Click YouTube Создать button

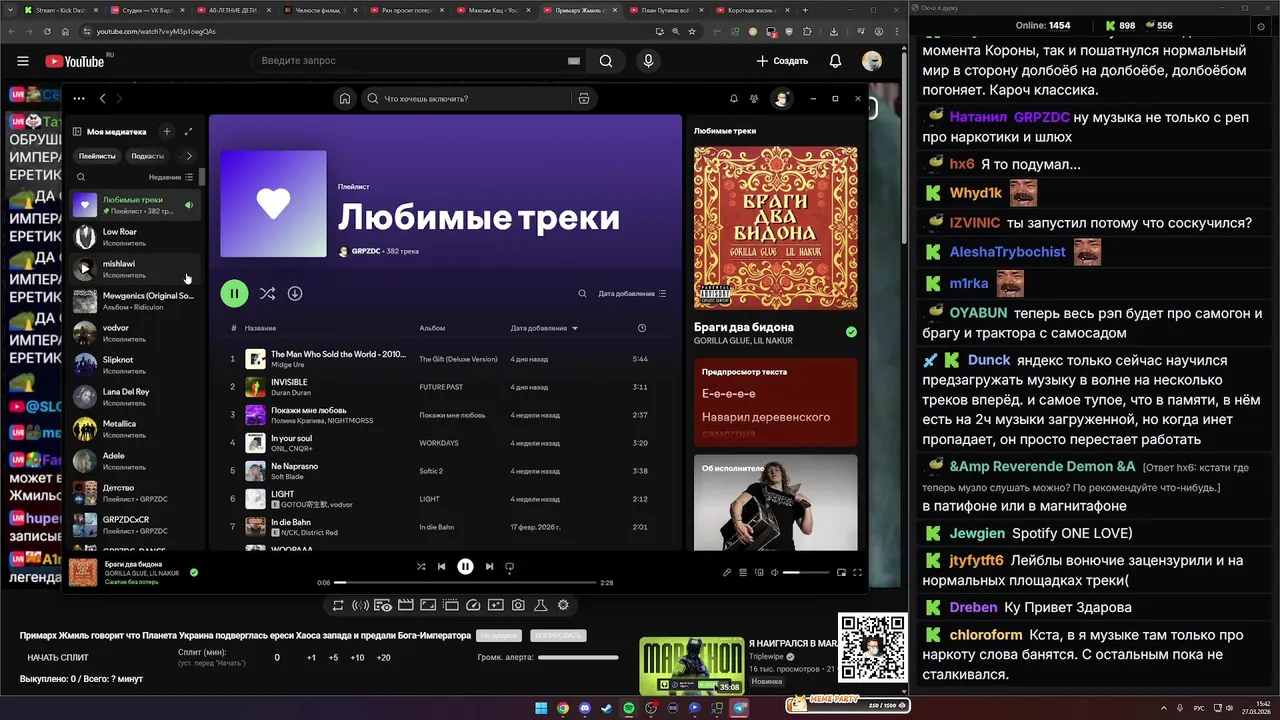coord(782,61)
